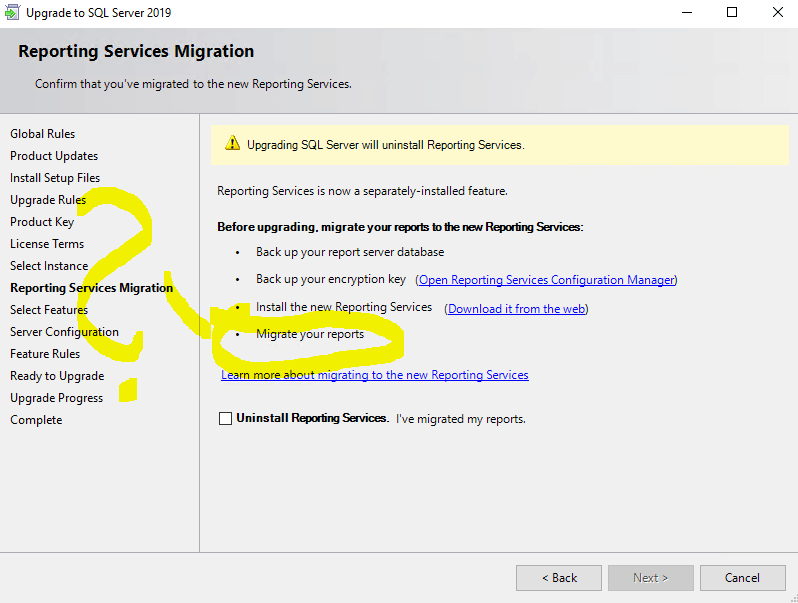
Task: Open Learn more about migrating link
Action: (374, 375)
